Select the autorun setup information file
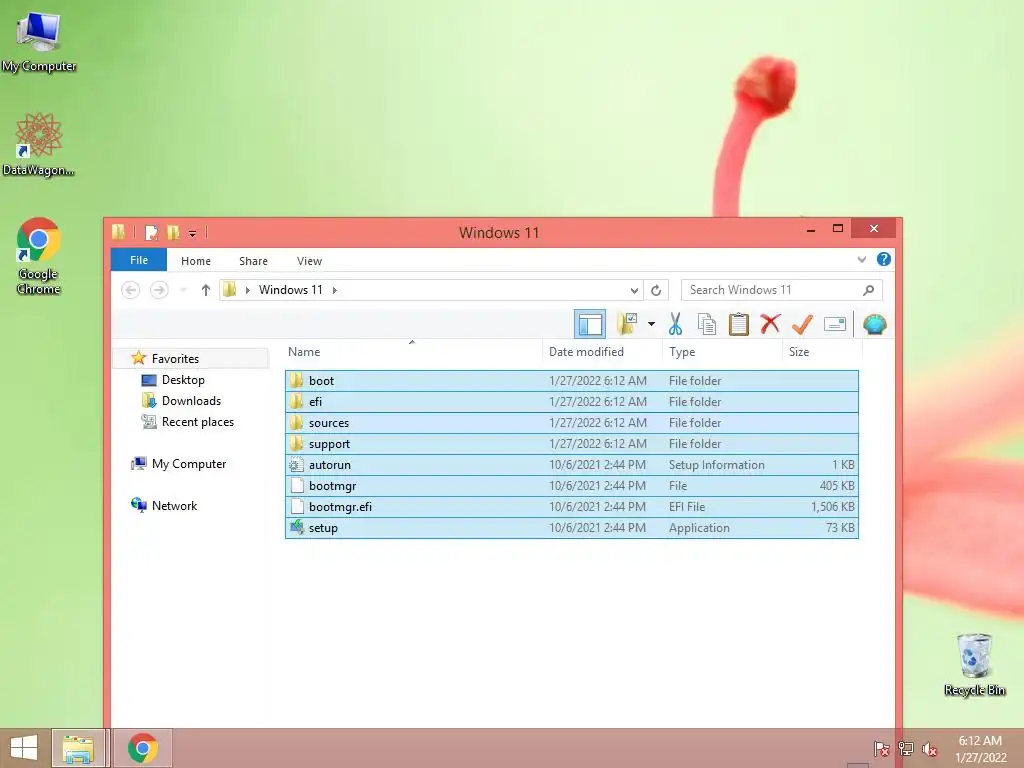1024x768 pixels. pos(572,464)
